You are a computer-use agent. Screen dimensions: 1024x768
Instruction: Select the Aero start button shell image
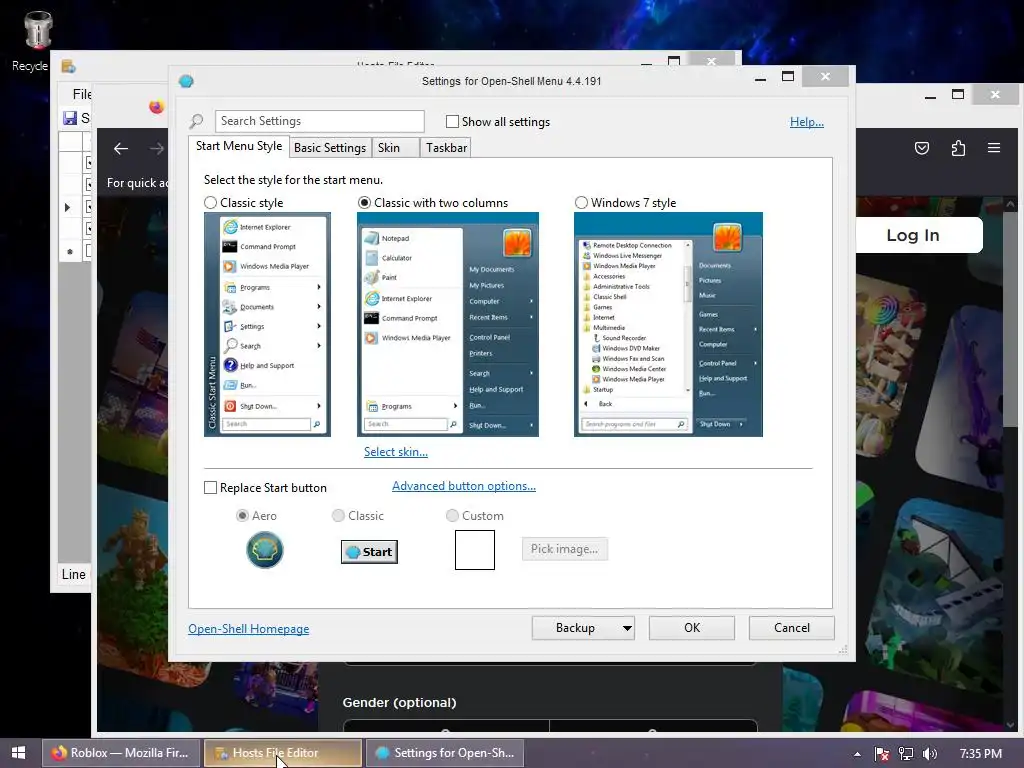(x=264, y=550)
